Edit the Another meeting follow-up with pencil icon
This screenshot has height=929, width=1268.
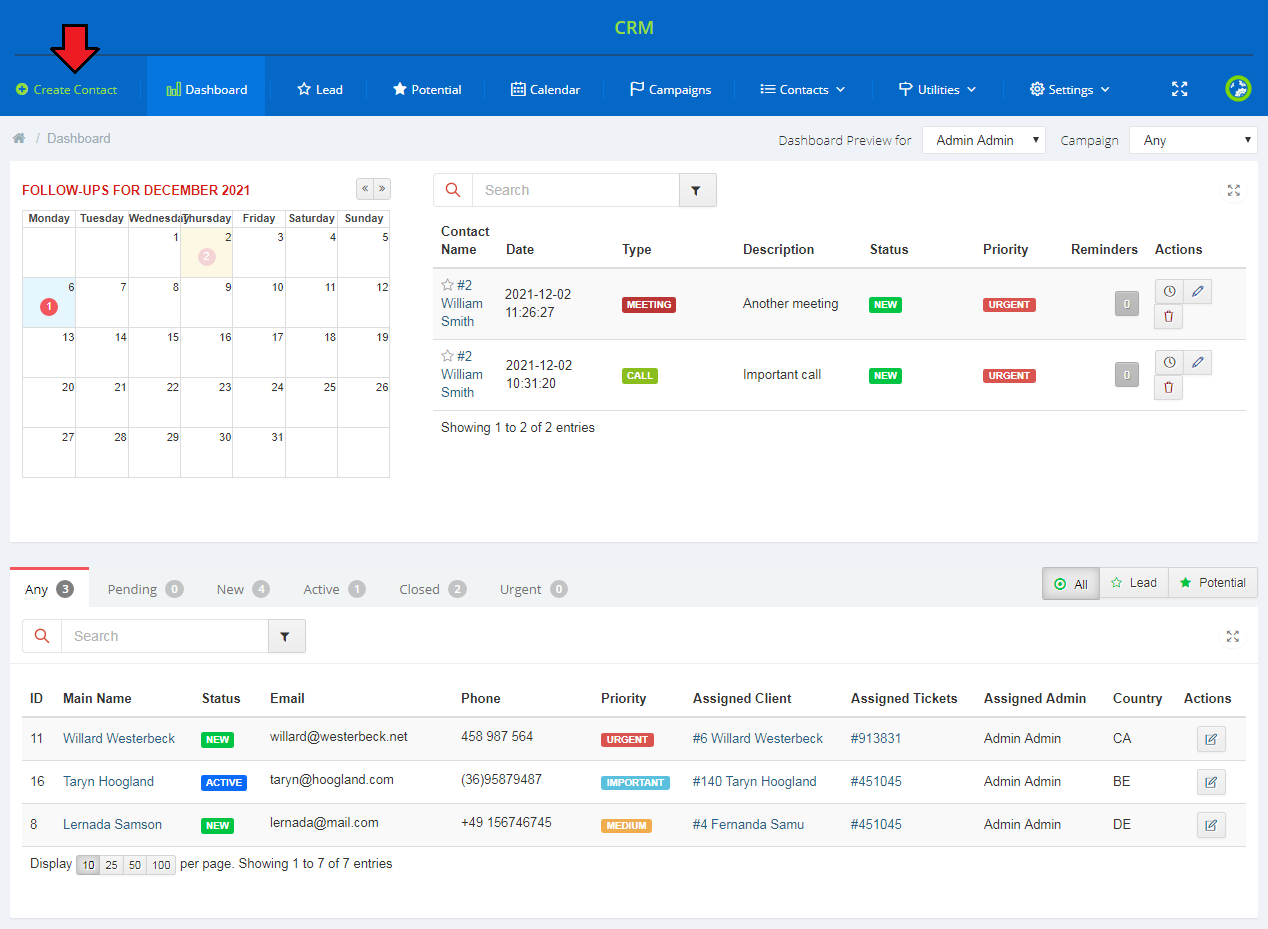pyautogui.click(x=1197, y=291)
